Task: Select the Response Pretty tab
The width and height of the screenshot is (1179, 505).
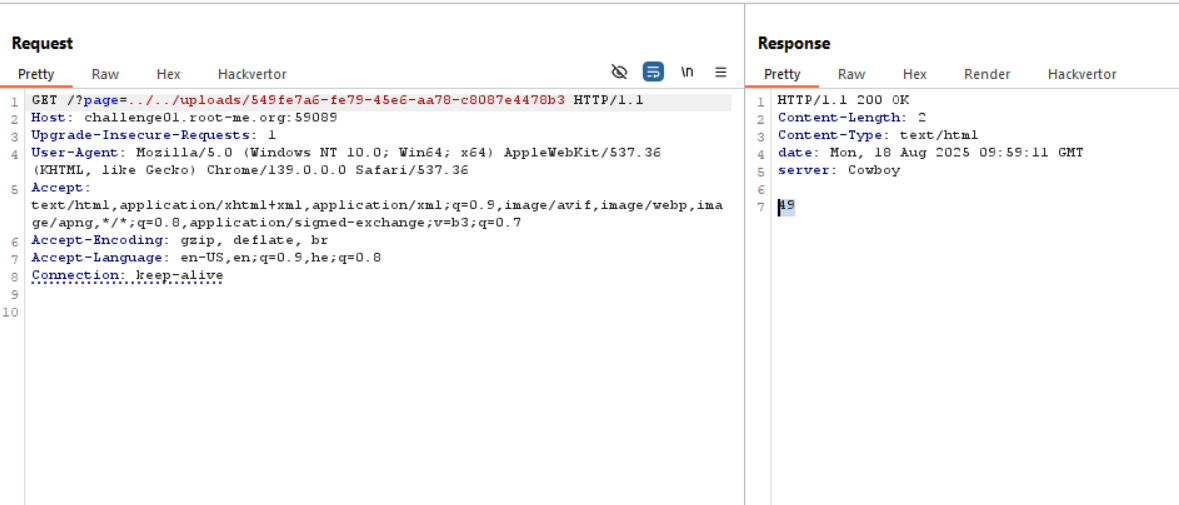Action: click(x=782, y=74)
